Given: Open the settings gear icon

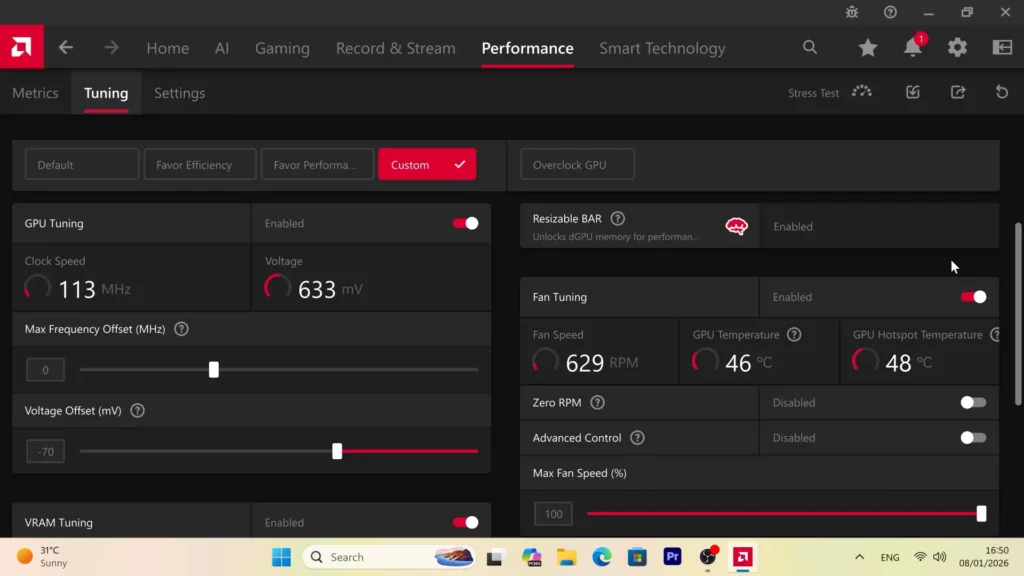Looking at the screenshot, I should (x=957, y=47).
